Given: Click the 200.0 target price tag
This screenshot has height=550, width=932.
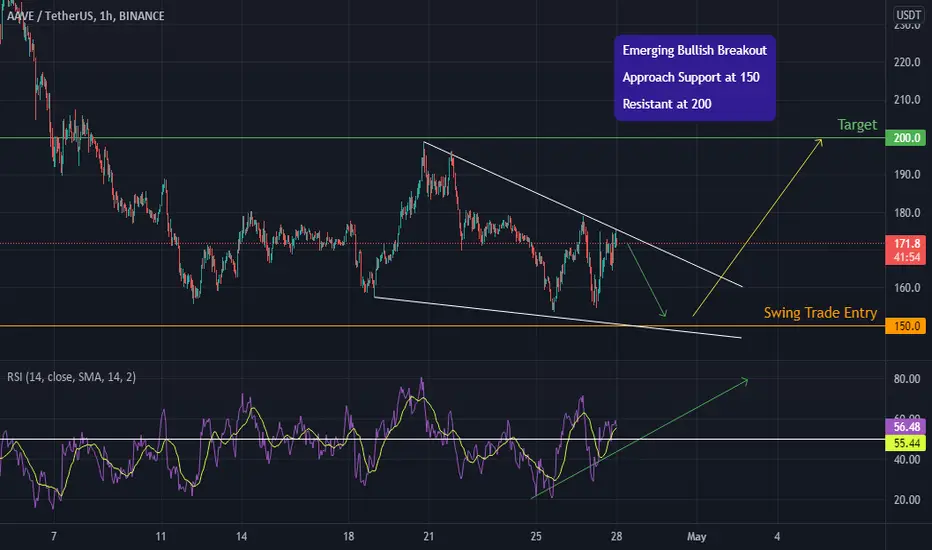Looking at the screenshot, I should pos(906,138).
